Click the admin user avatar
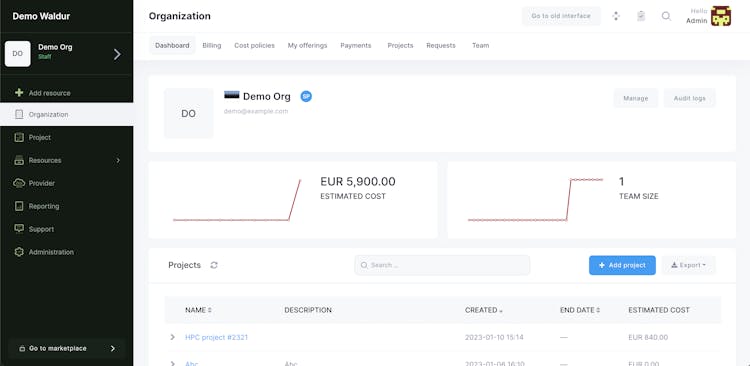Image resolution: width=750 pixels, height=366 pixels. [x=720, y=16]
